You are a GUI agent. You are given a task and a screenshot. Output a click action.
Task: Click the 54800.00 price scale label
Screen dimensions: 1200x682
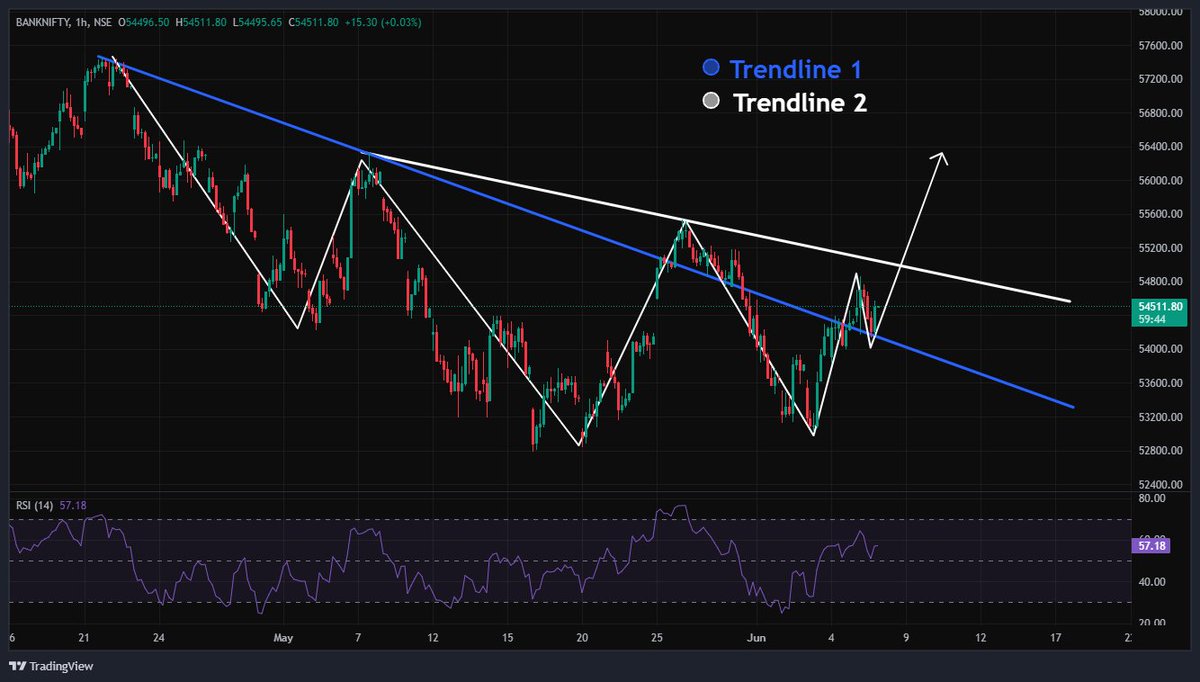1160,282
